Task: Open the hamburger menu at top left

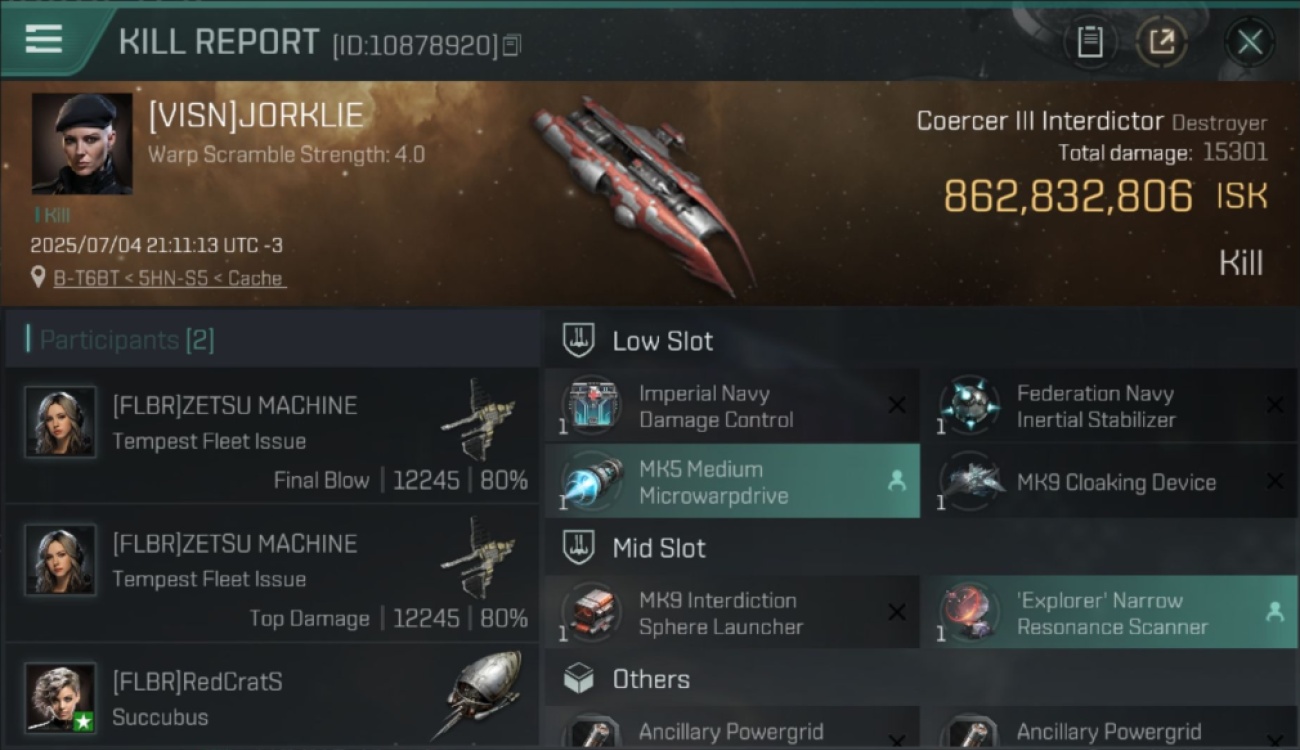Action: pos(44,39)
